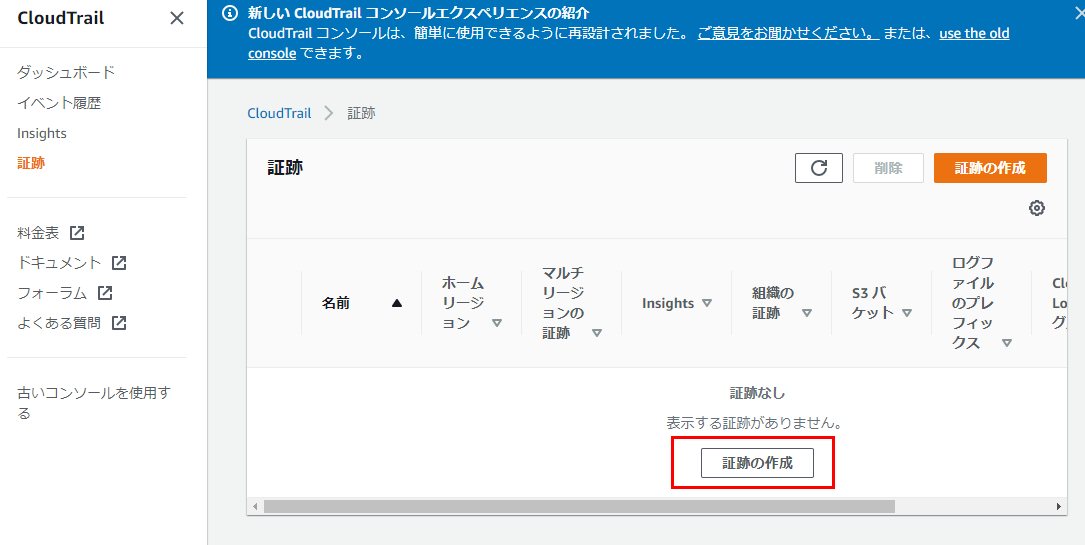1085x545 pixels.
Task: Open table preferences gear icon
Action: [1037, 208]
